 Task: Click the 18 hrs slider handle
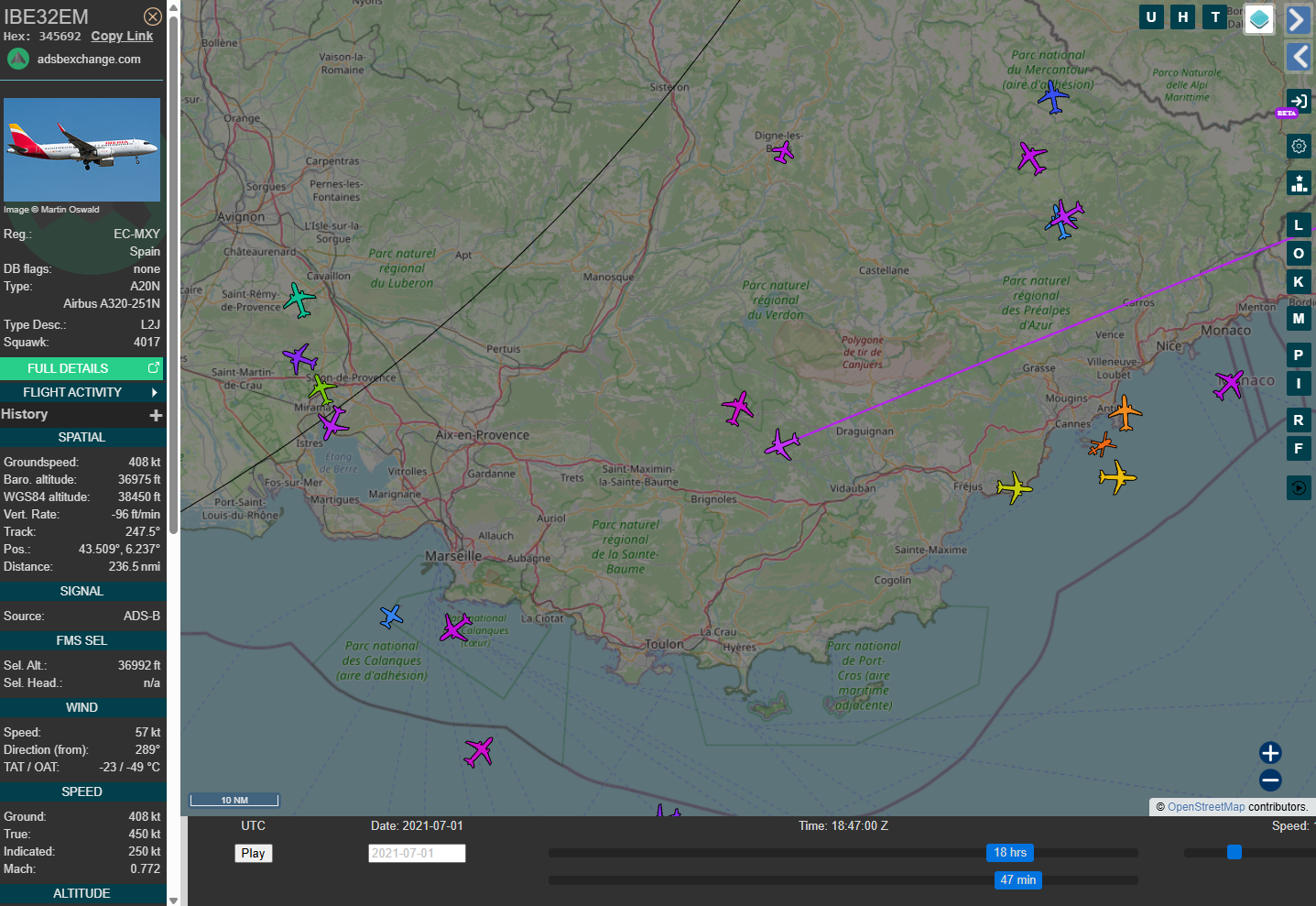tap(1010, 853)
